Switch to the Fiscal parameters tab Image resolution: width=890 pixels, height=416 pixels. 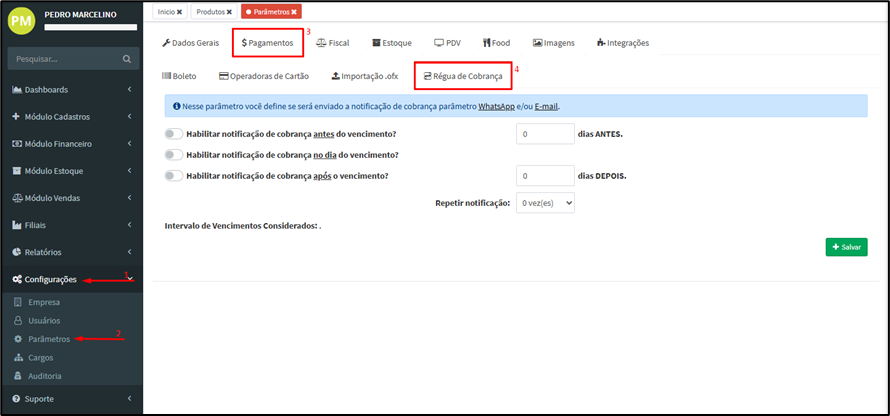(x=332, y=43)
